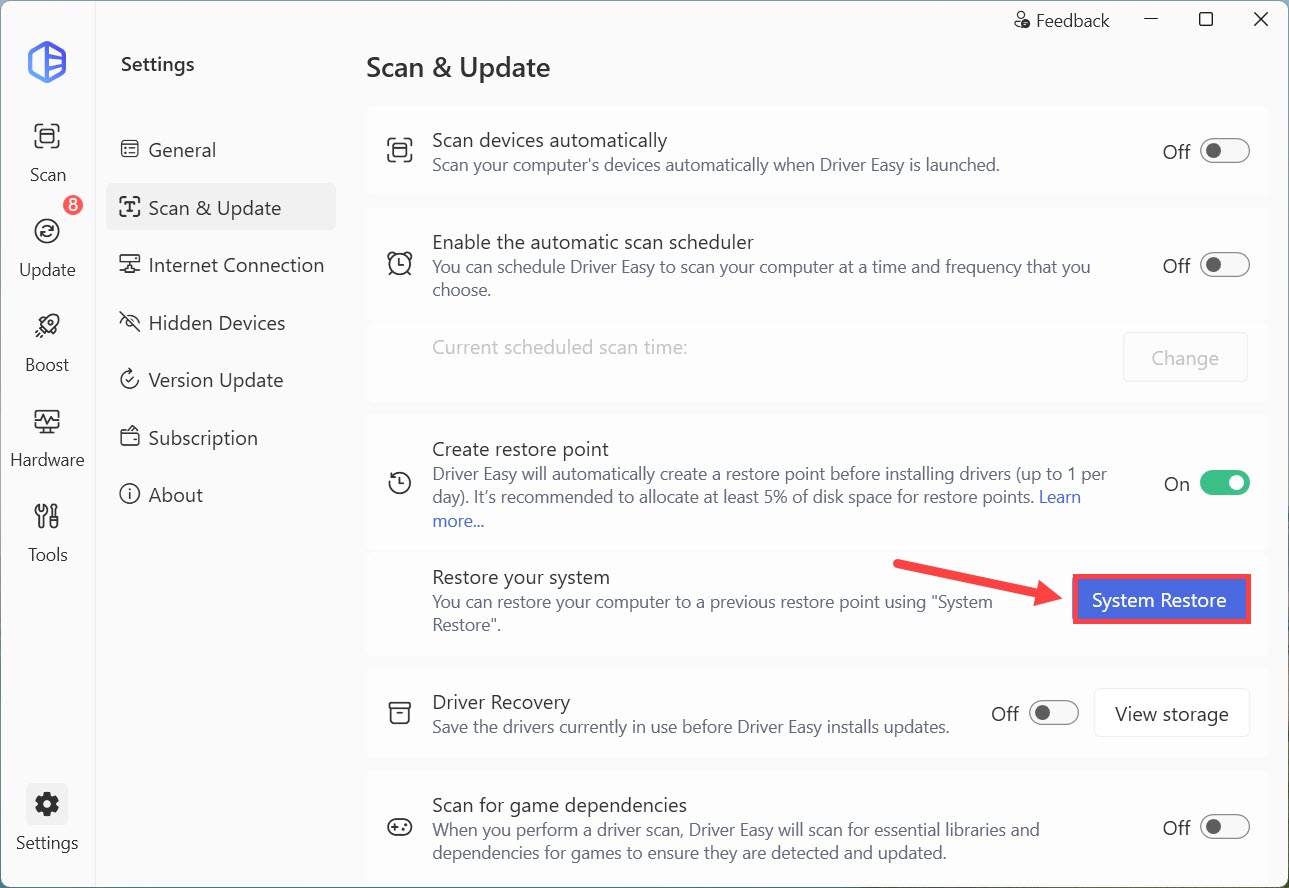Click the alarm clock scheduler icon
This screenshot has width=1289, height=888.
pos(399,265)
